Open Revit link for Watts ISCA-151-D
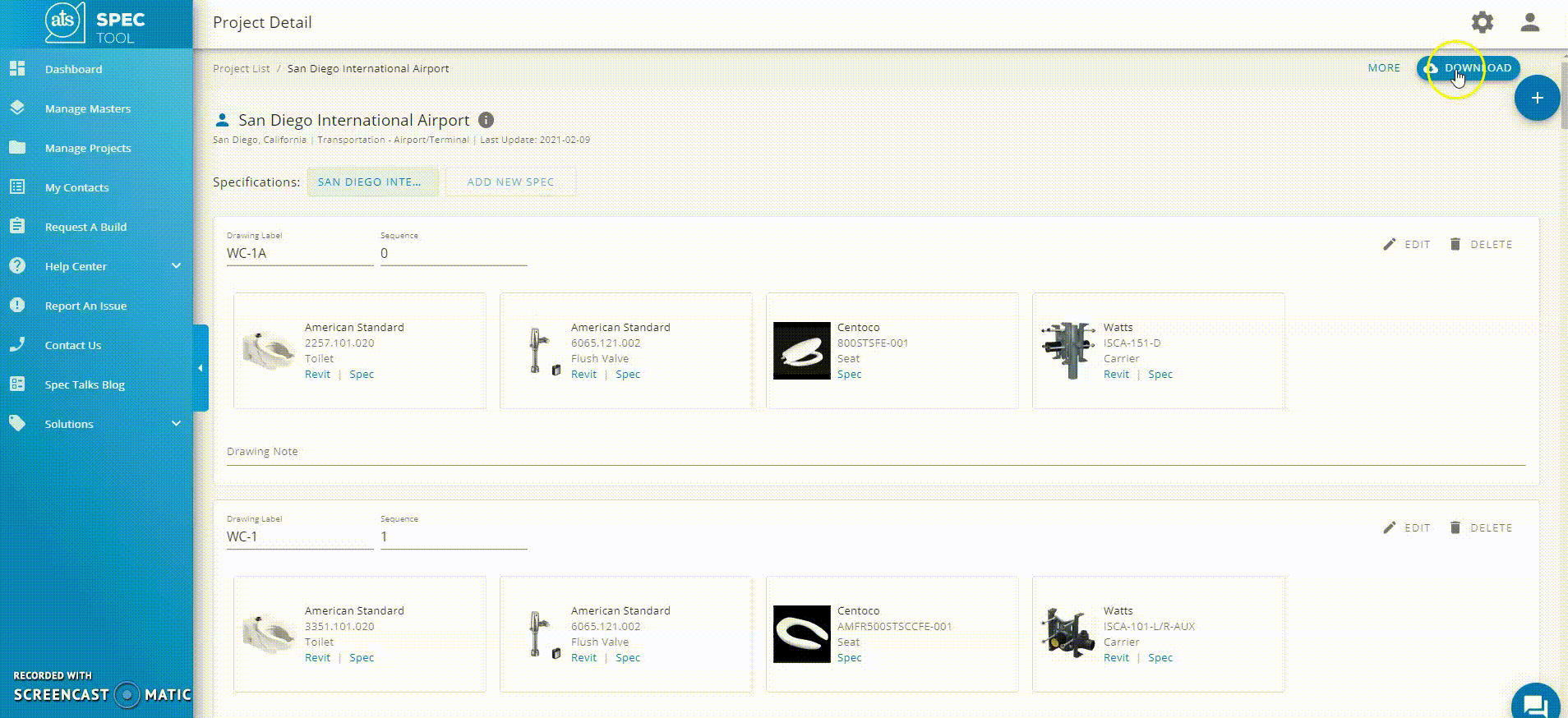The image size is (1568, 718). pos(1116,374)
